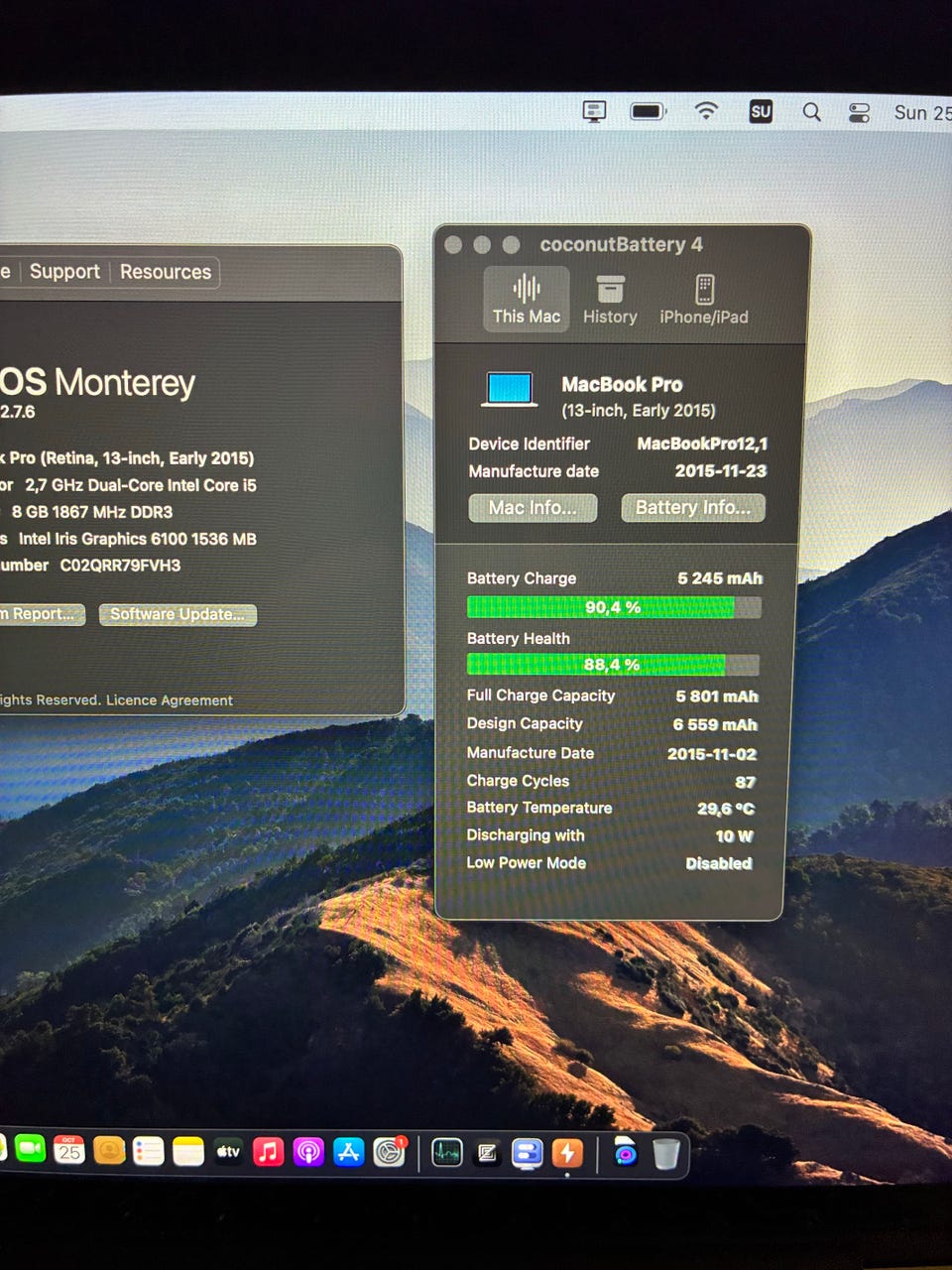Viewport: 952px width, 1270px height.
Task: Click the MacBookPro12,1 device identifier
Action: (702, 444)
